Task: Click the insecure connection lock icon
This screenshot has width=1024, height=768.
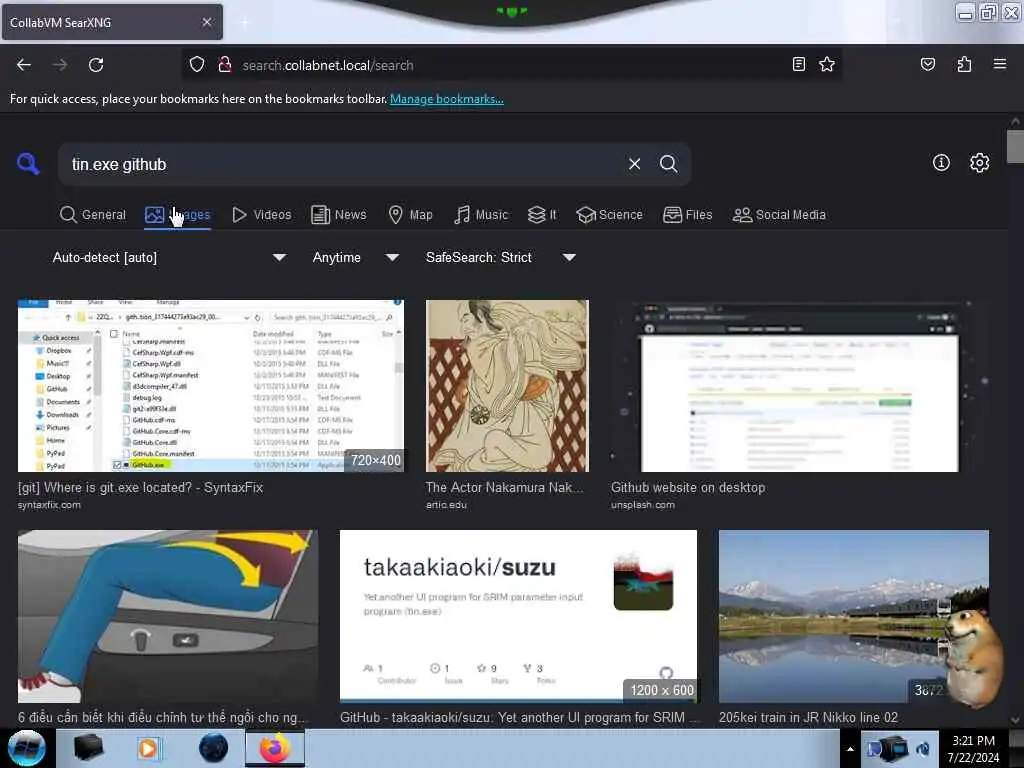Action: tap(225, 65)
